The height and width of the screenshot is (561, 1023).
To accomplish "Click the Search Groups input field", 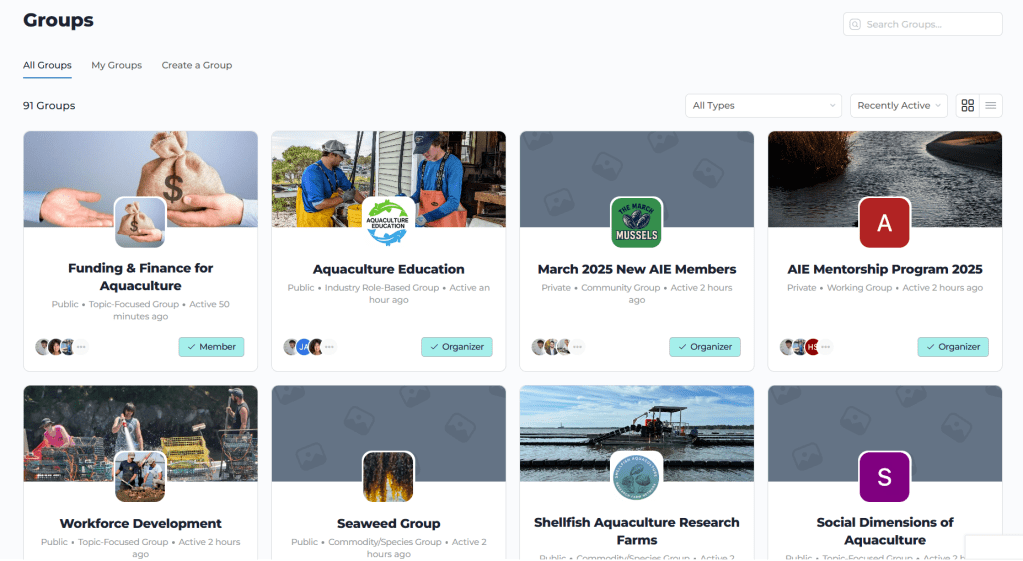I will (x=930, y=24).
